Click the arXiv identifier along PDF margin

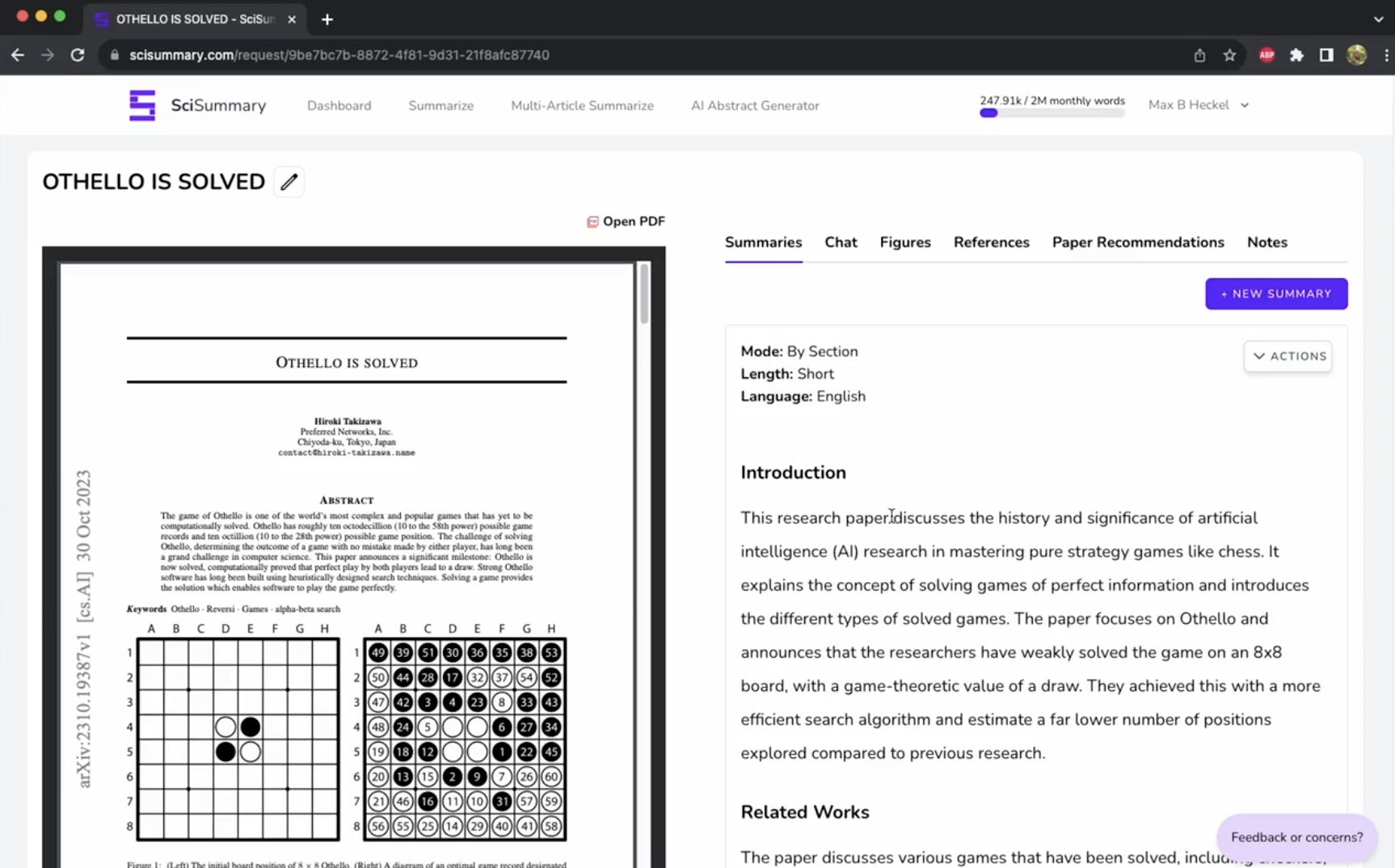pyautogui.click(x=84, y=630)
